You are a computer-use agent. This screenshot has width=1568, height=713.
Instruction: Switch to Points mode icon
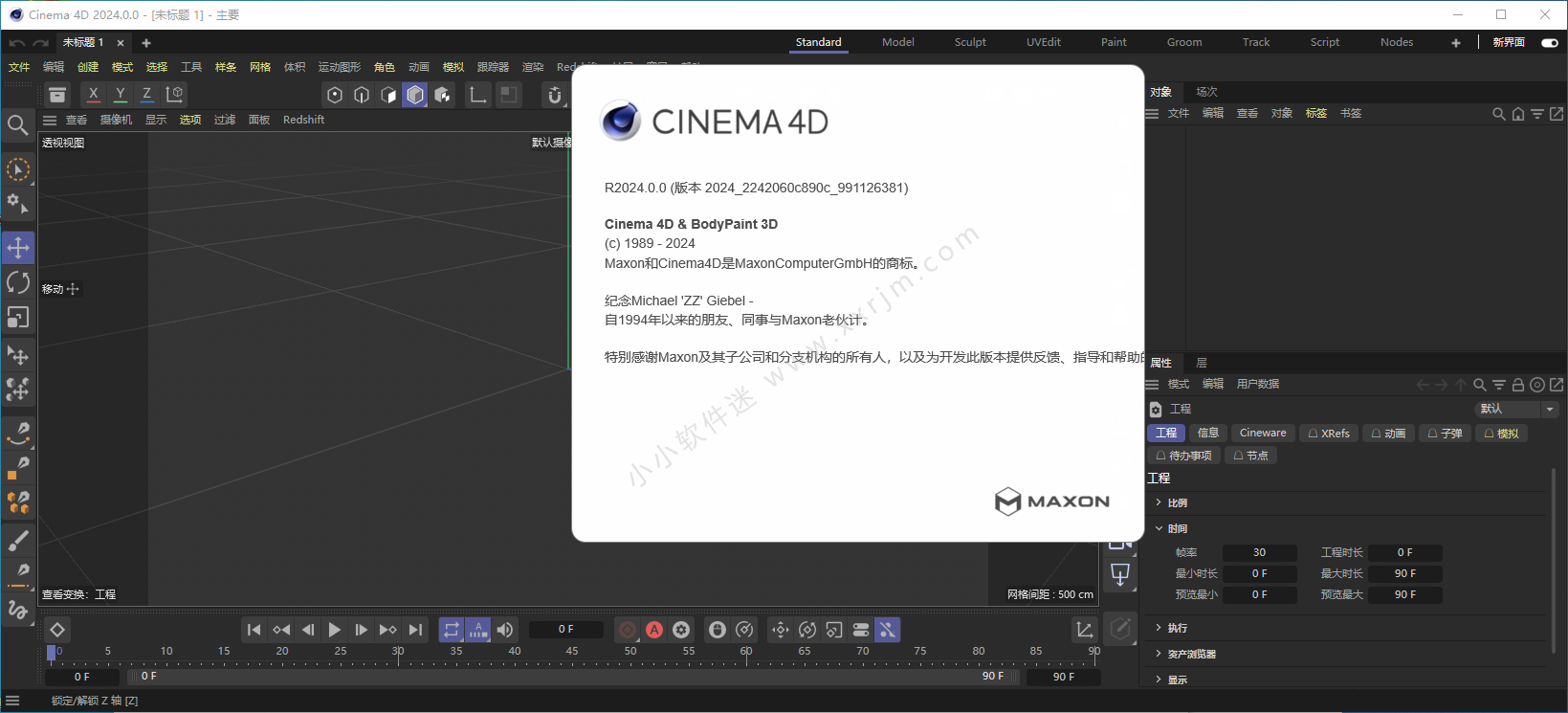point(335,95)
